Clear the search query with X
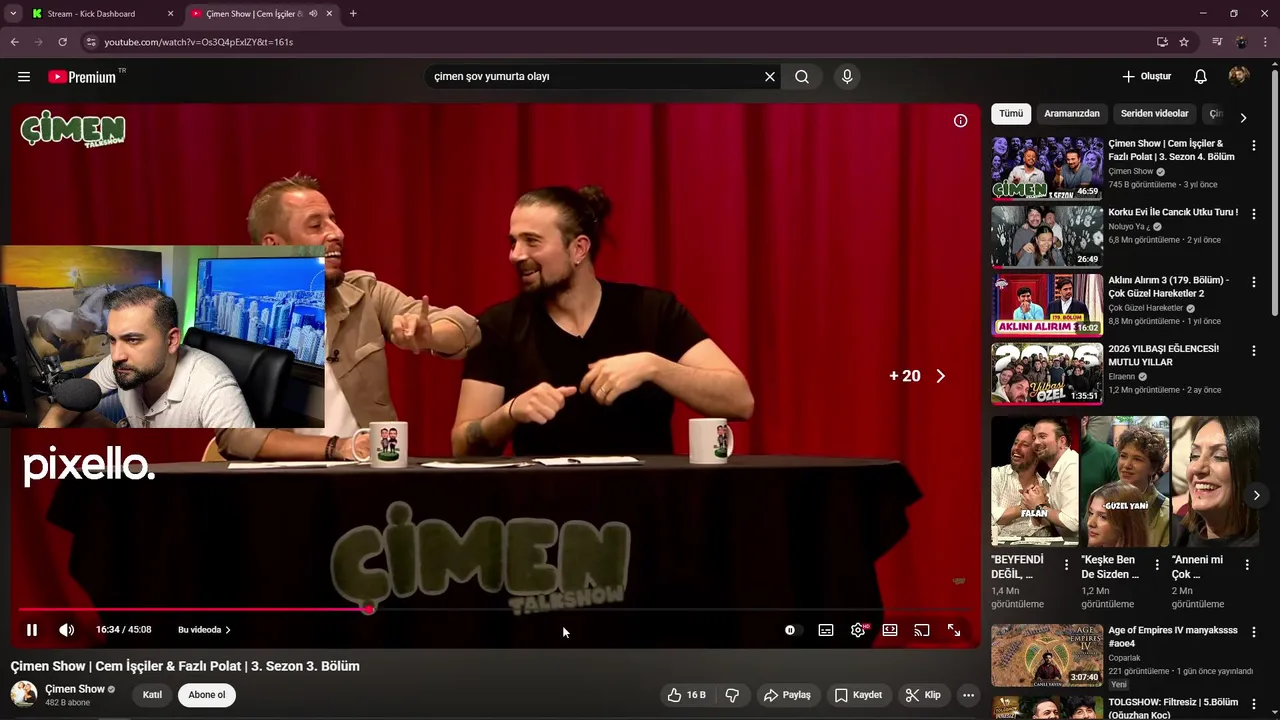This screenshot has height=720, width=1280. [x=770, y=76]
